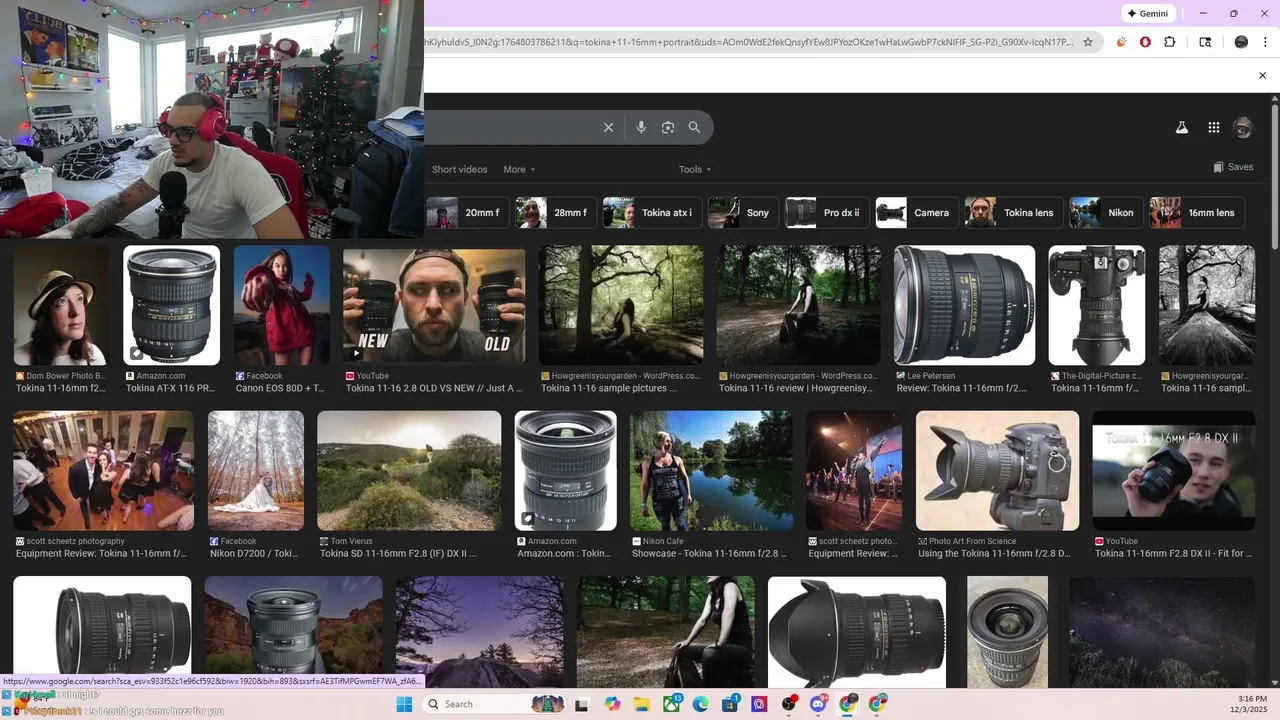Select the 28mm f suggestion chip
Screen dimensions: 1280x720
(x=556, y=213)
